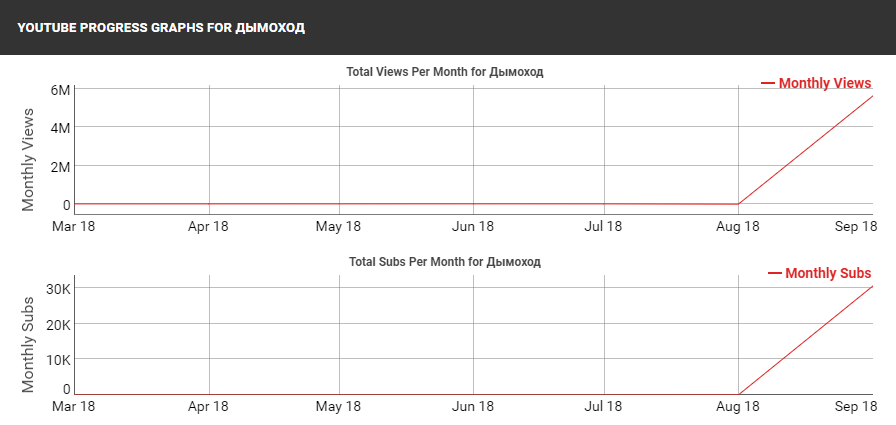
Task: Select the Sep 18 peak on subs chart
Action: (x=873, y=286)
